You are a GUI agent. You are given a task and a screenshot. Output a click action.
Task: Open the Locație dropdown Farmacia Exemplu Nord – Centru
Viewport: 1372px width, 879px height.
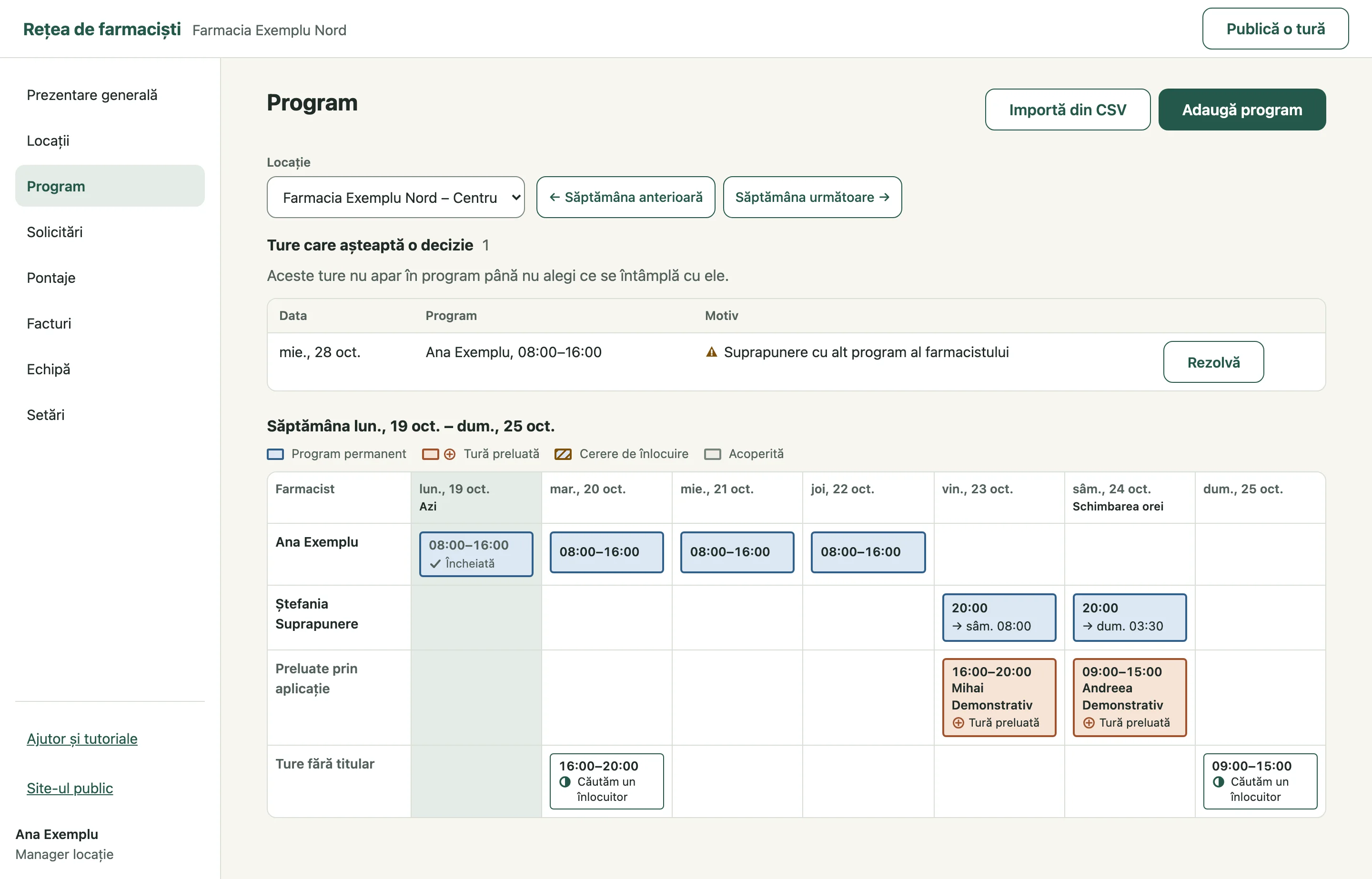(396, 197)
